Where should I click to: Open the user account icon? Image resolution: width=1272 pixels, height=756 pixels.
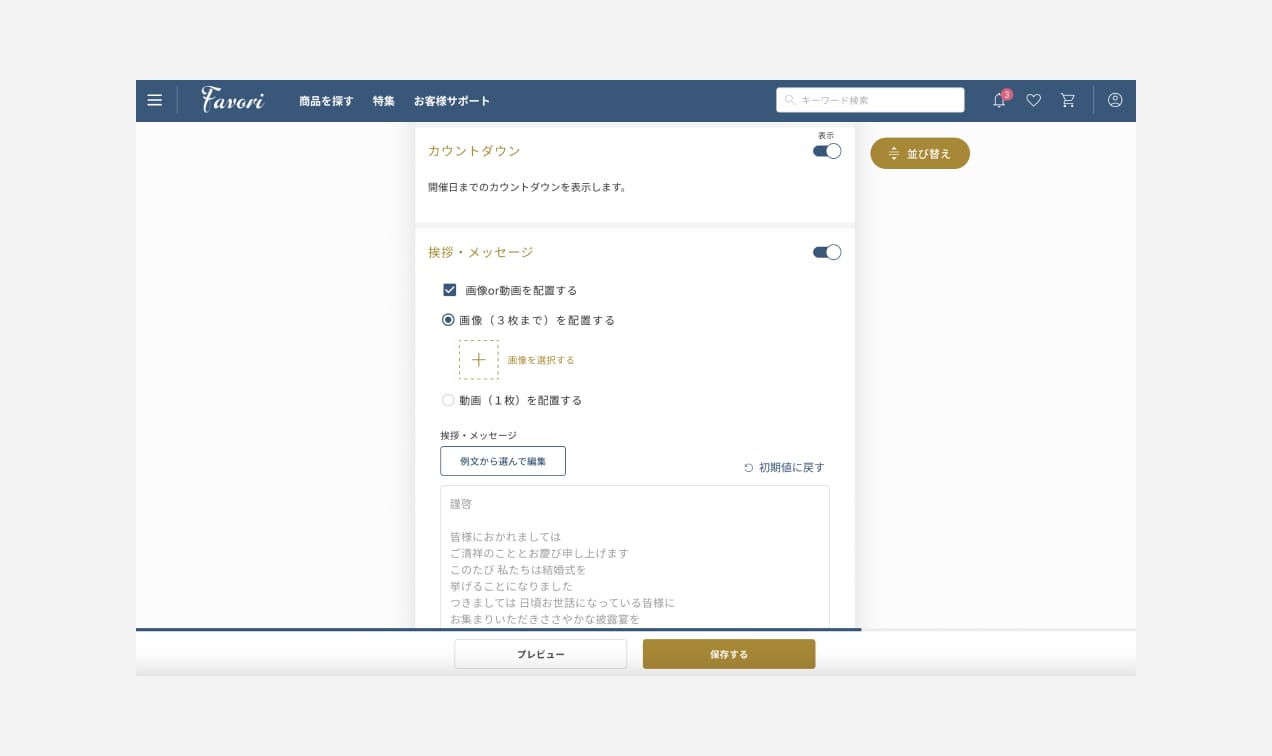click(1115, 100)
